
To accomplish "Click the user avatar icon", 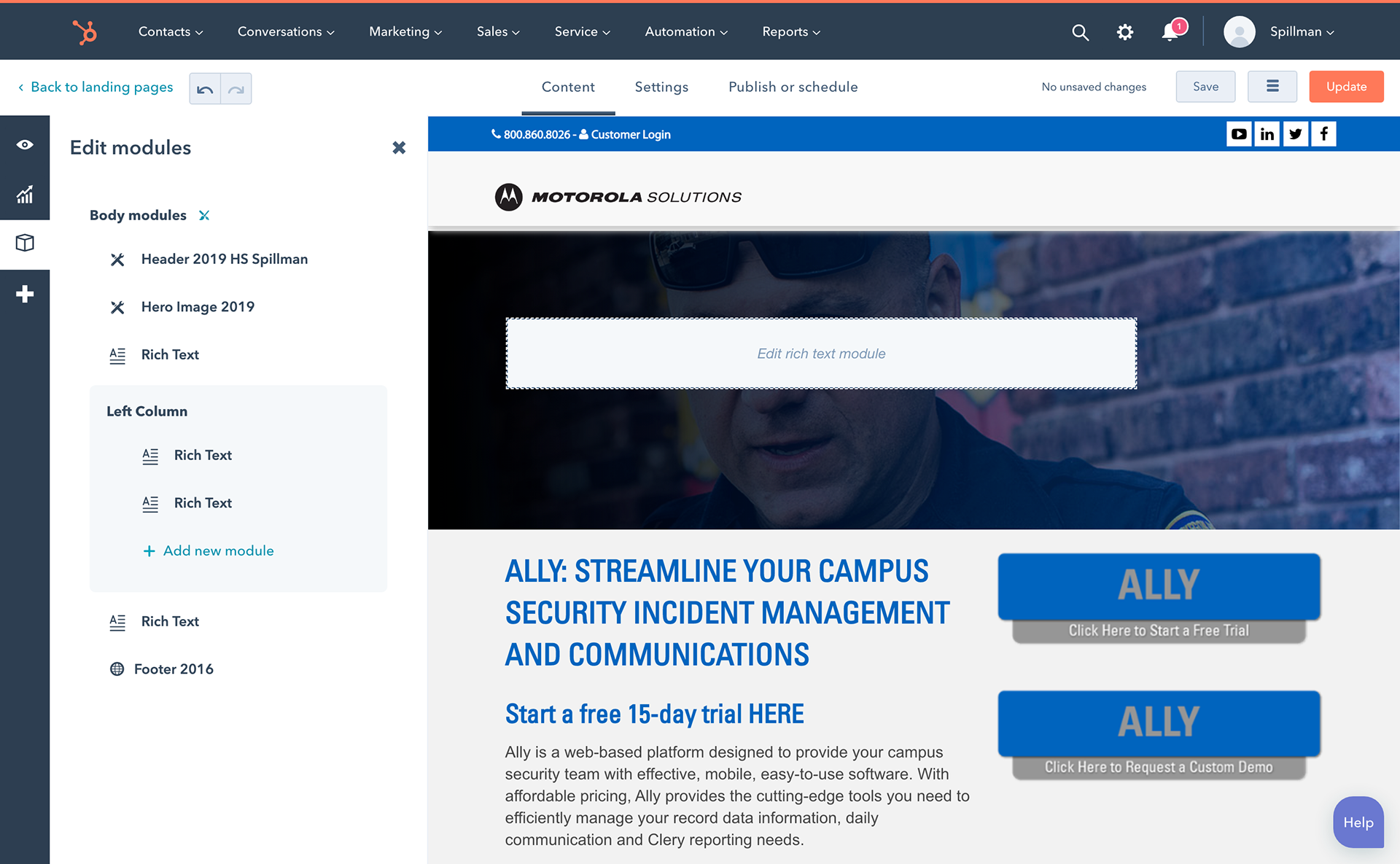I will click(1239, 31).
